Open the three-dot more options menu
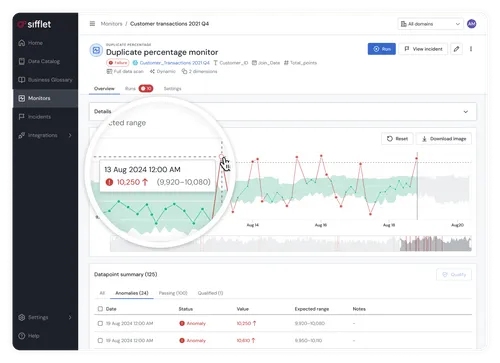Viewport: 500px width, 363px height. click(471, 49)
